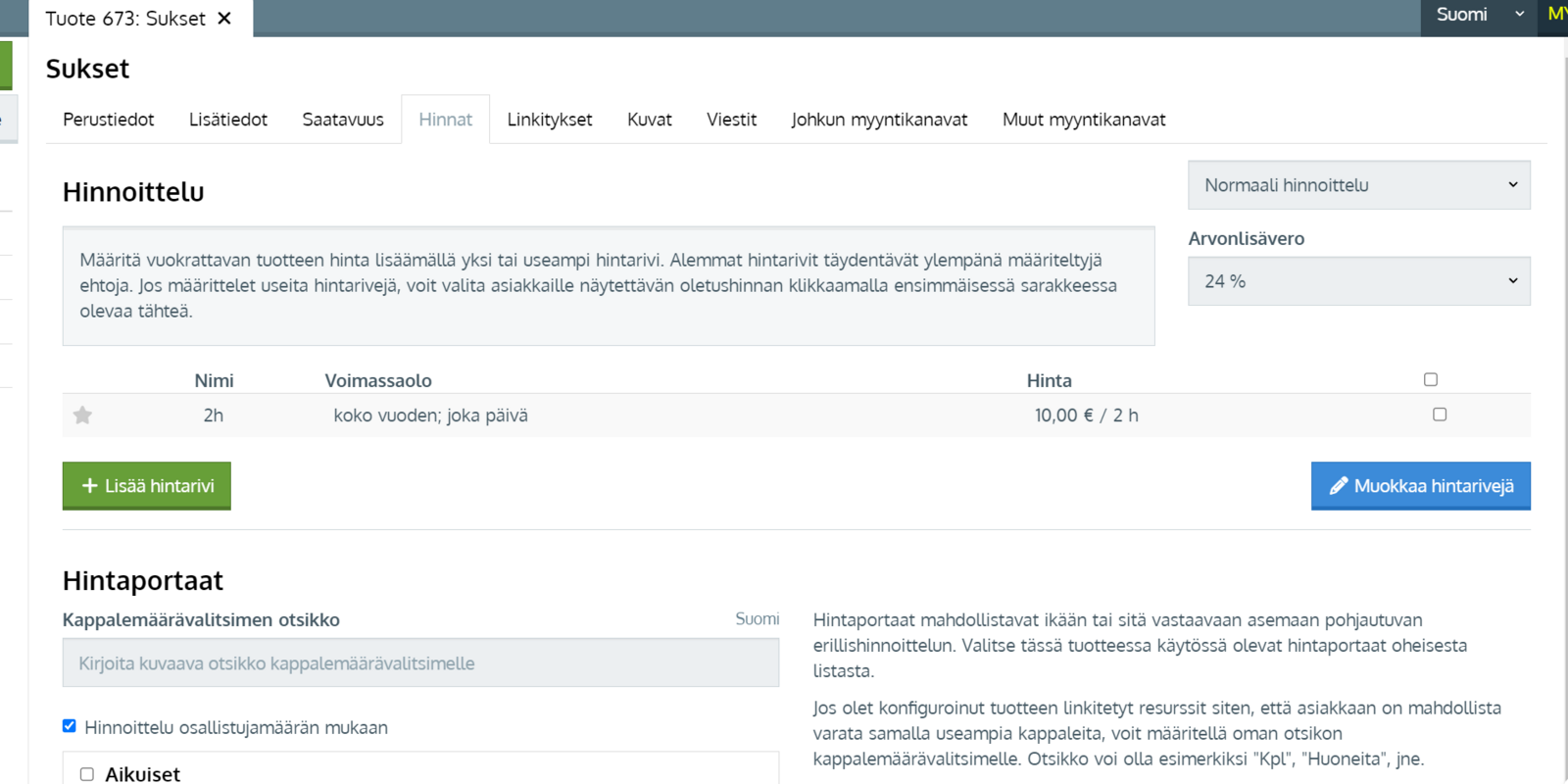Select the Johkun myyntikanavat tab

879,120
